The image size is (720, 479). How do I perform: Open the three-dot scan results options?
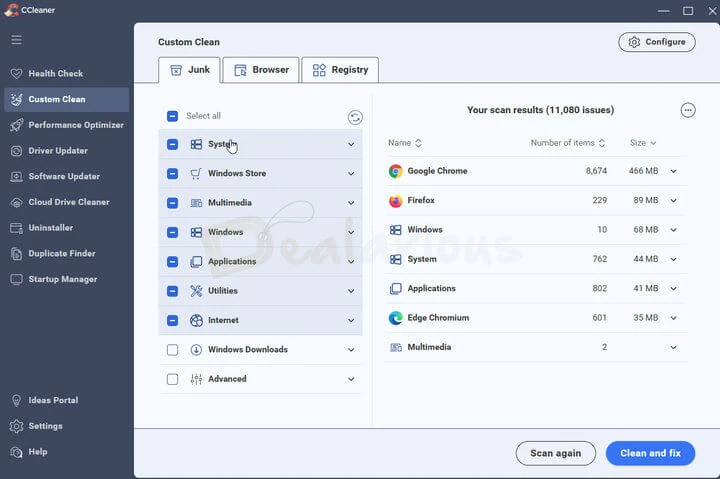coord(687,110)
